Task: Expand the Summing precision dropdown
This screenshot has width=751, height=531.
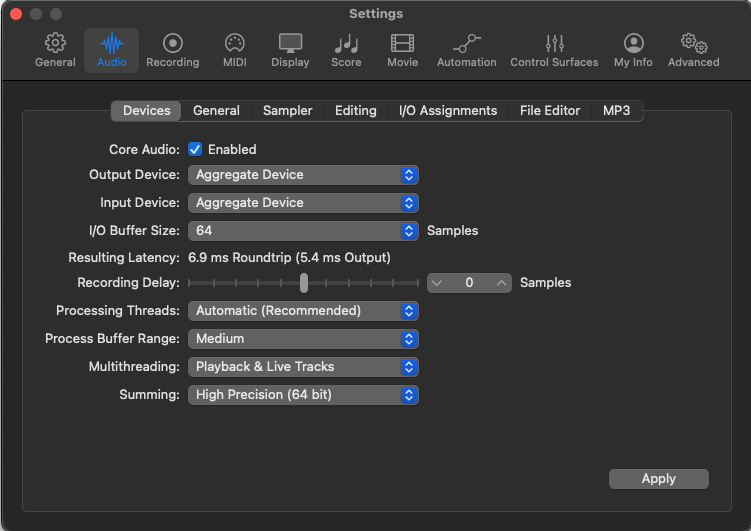Action: [303, 395]
